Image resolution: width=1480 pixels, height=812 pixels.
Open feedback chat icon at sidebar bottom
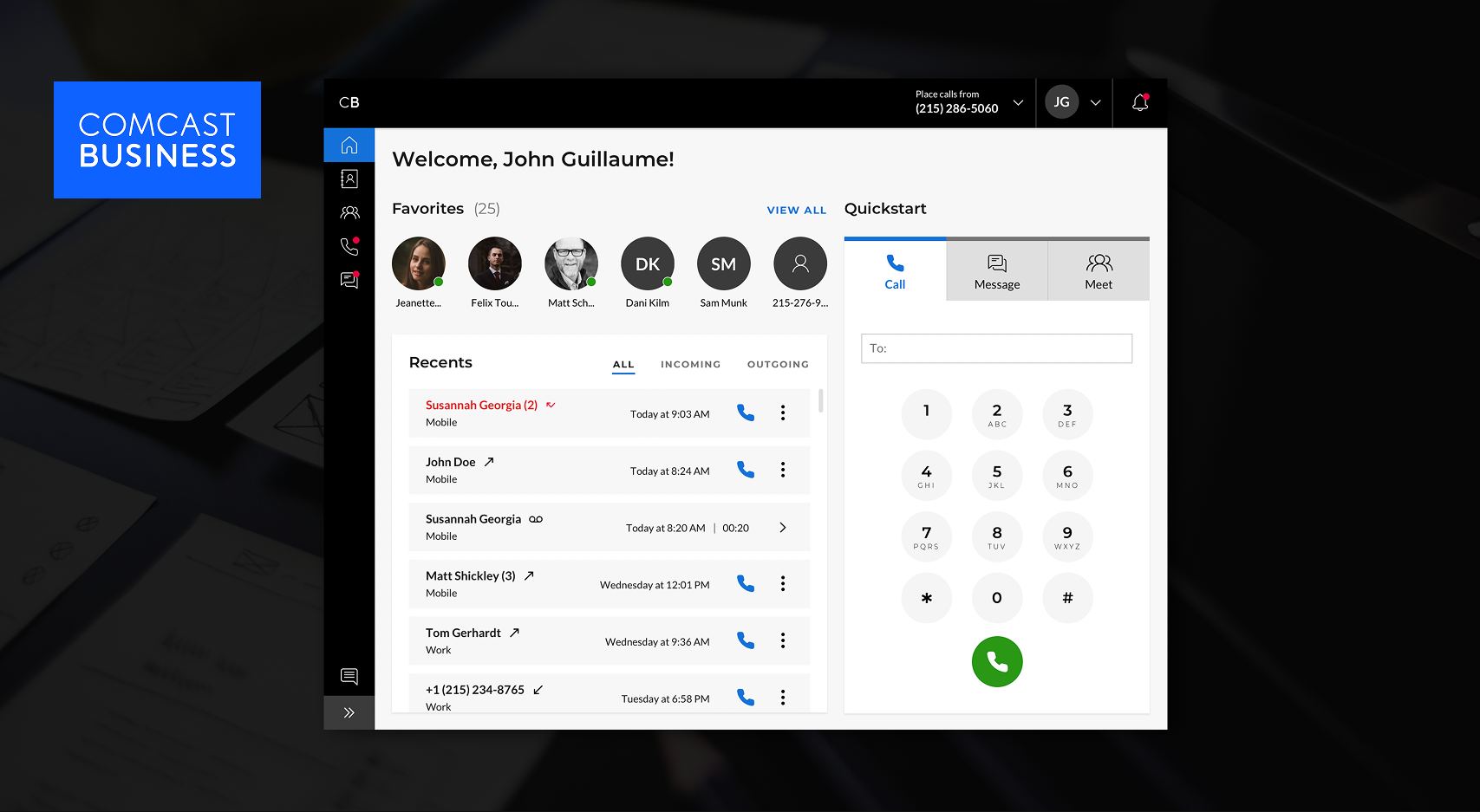(x=349, y=676)
